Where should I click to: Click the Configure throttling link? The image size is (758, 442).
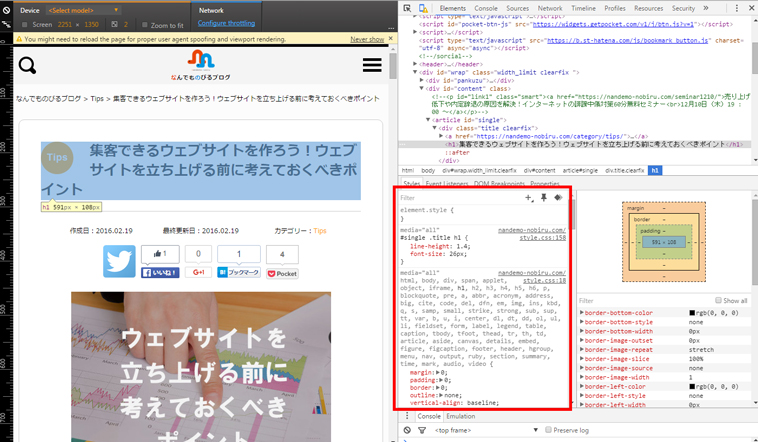click(x=226, y=23)
